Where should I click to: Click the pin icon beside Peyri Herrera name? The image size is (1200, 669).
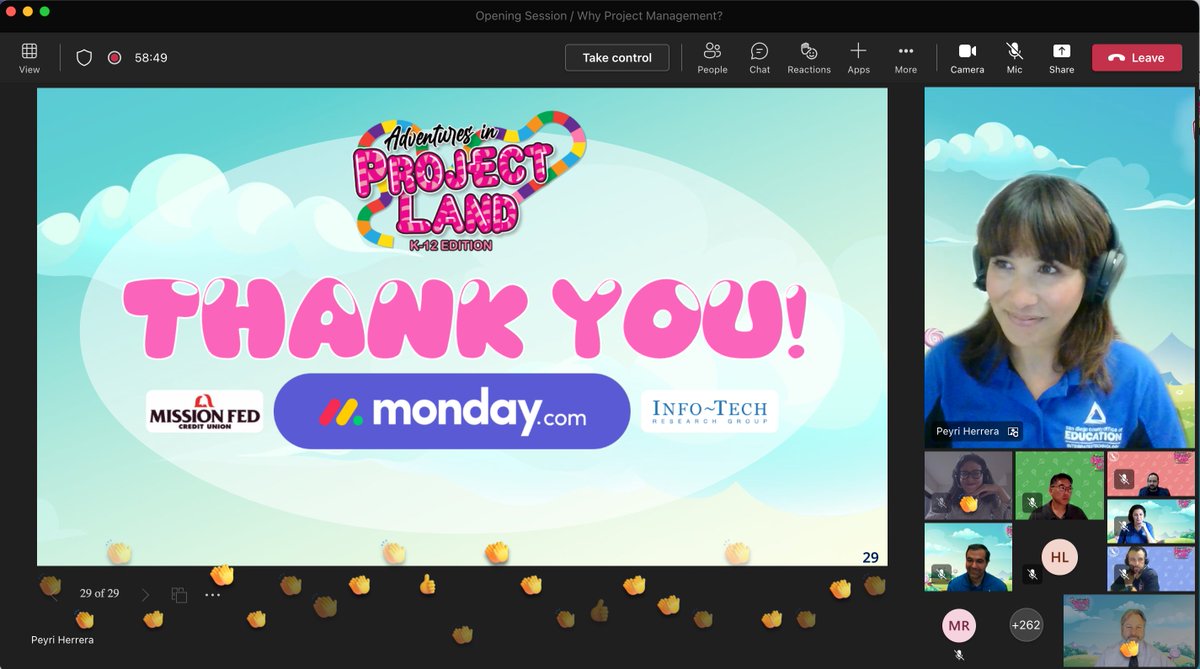(1013, 432)
